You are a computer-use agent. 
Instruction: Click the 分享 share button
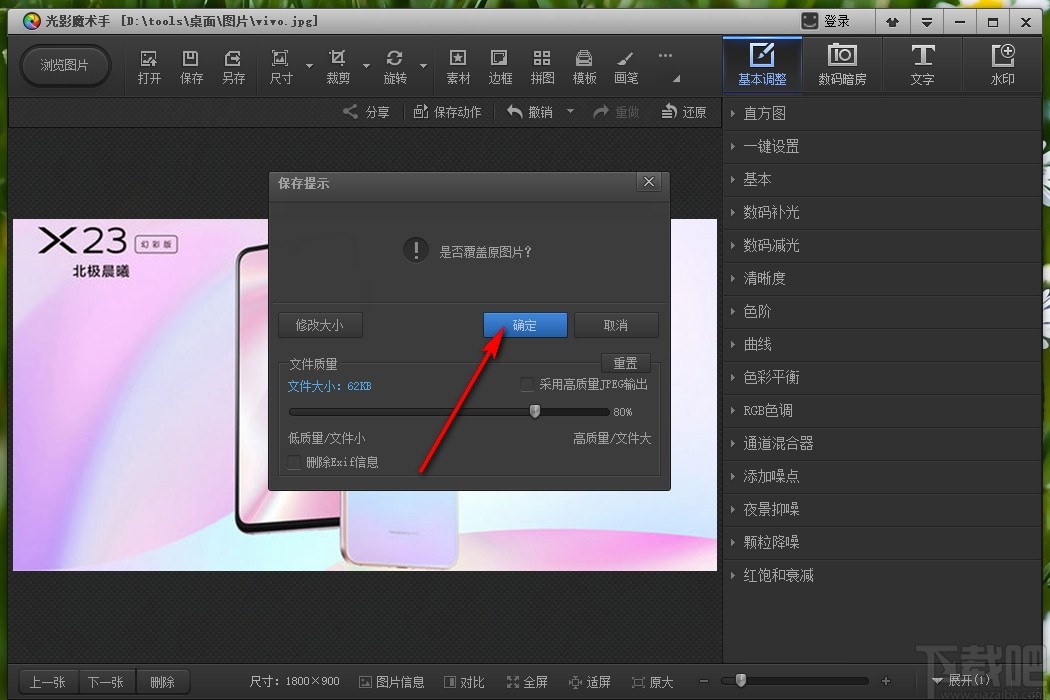(366, 112)
